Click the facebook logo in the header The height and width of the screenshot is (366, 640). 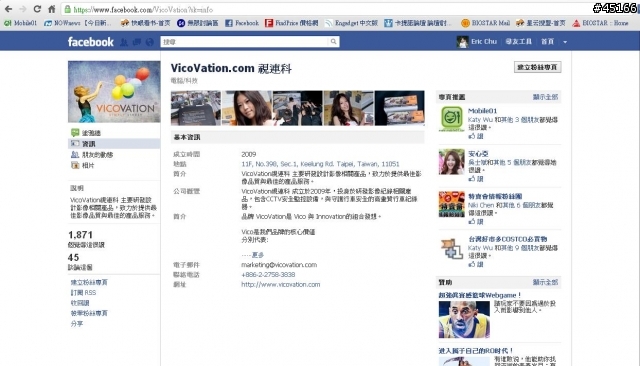[91, 42]
